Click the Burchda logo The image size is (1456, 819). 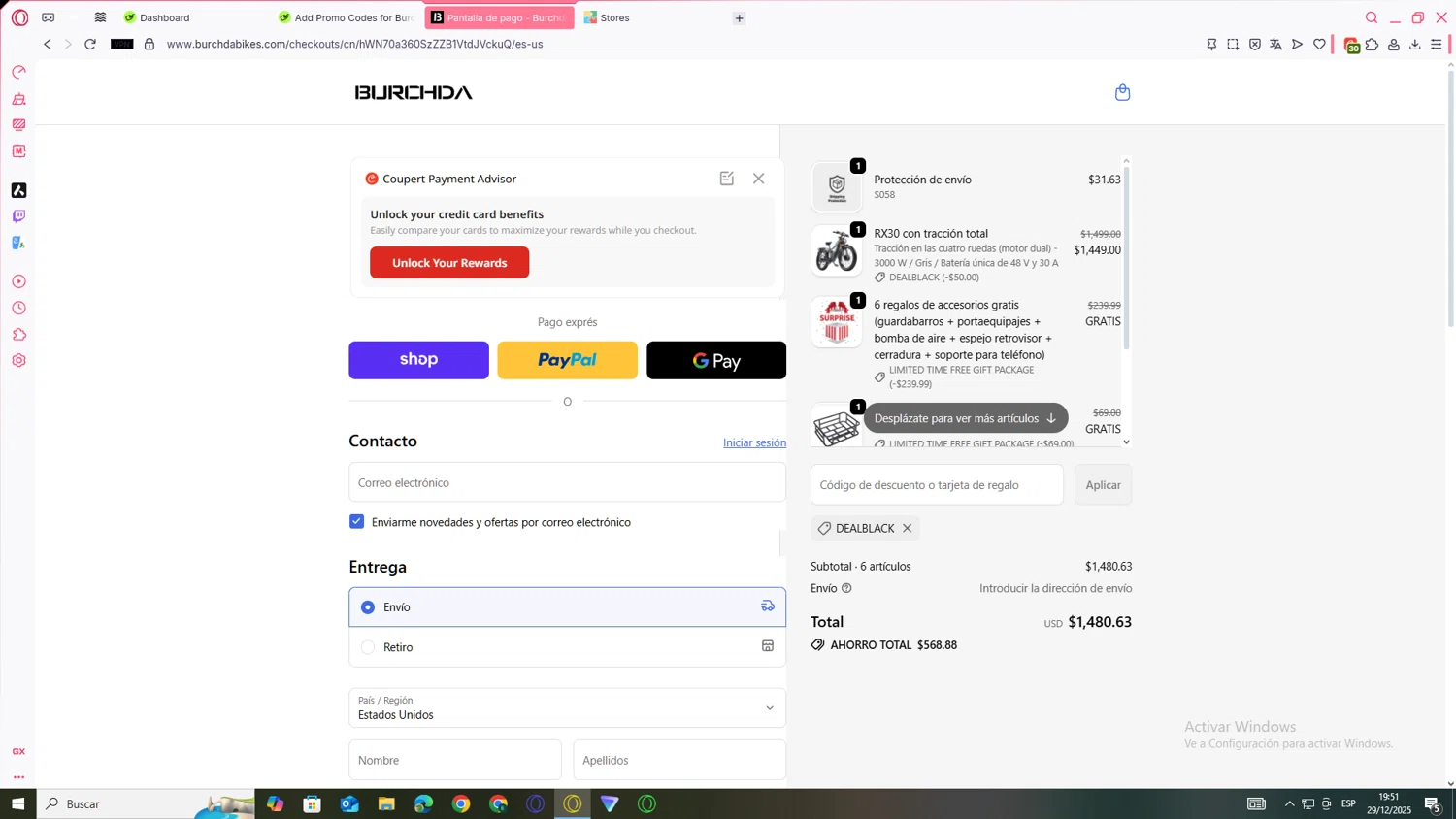pos(414,93)
